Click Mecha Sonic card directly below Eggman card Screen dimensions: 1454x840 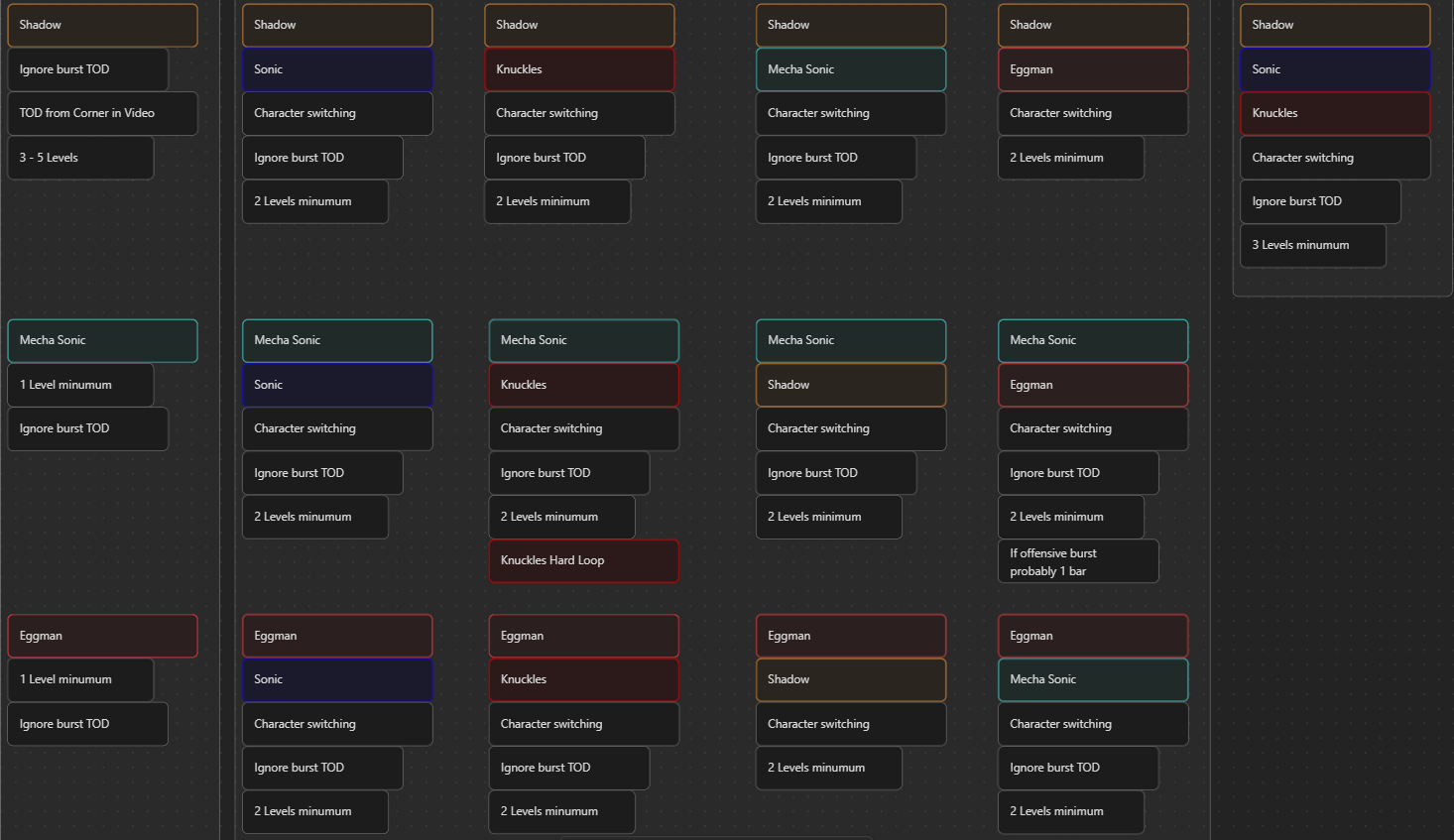pyautogui.click(x=1093, y=679)
